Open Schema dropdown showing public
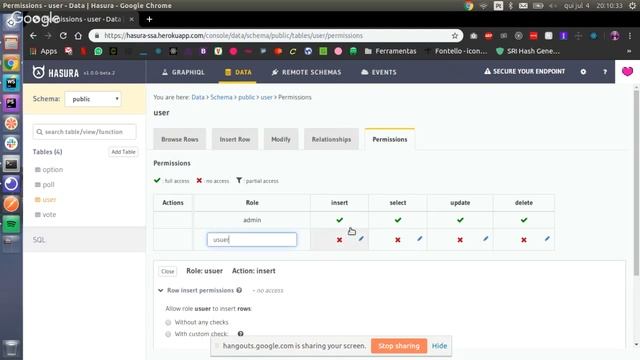640x360 pixels. tap(93, 99)
